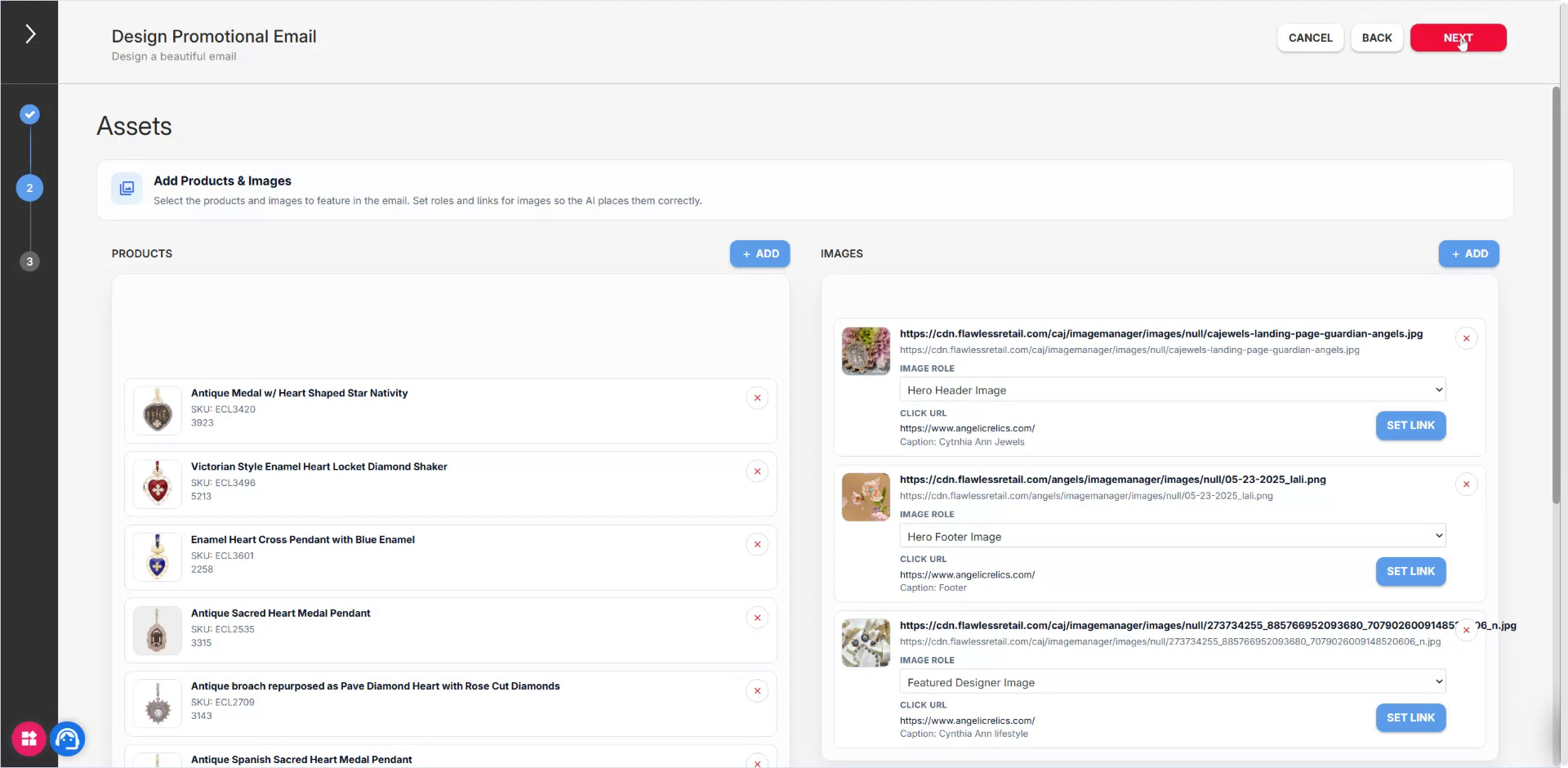The height and width of the screenshot is (768, 1568).
Task: Delete the guardian-angels.jpg image
Action: click(1466, 338)
